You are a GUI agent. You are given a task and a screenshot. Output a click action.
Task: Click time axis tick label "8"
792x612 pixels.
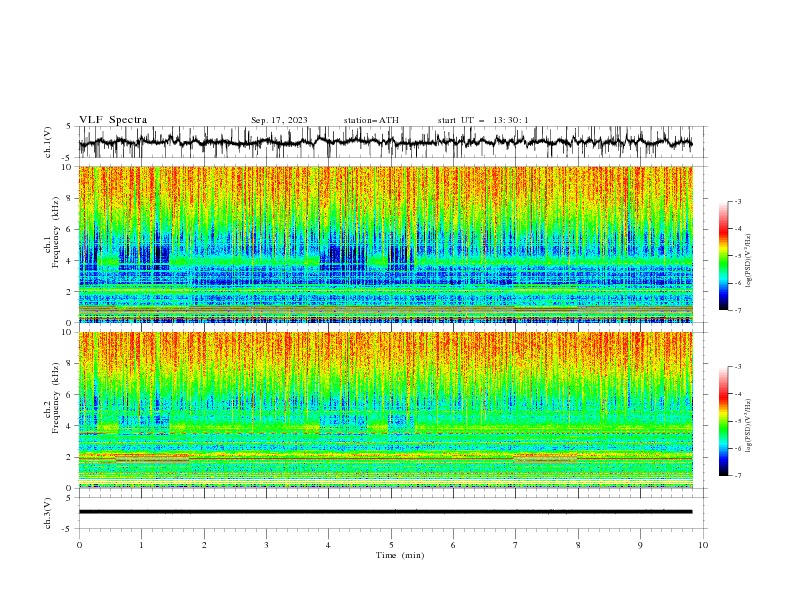578,545
